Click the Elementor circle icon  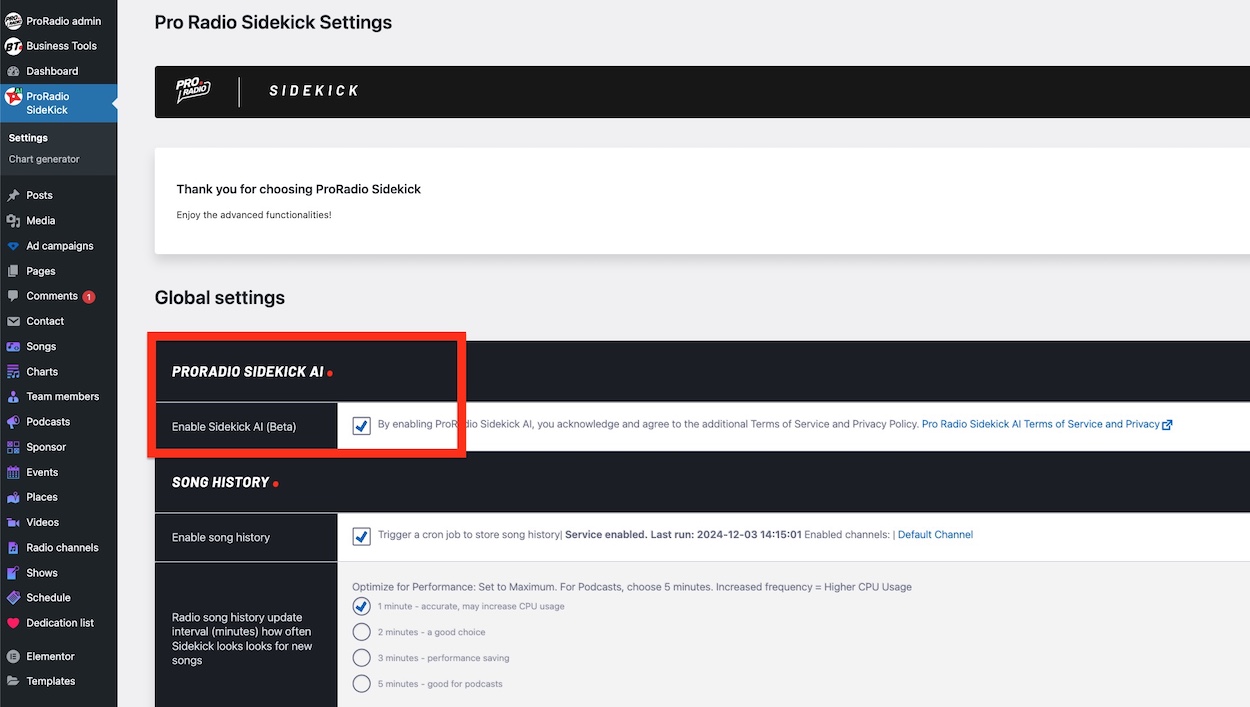[13, 657]
